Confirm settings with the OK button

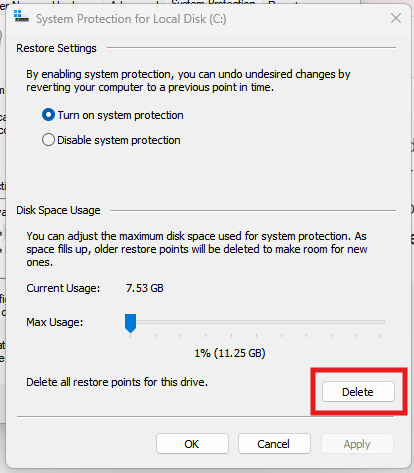tap(192, 444)
